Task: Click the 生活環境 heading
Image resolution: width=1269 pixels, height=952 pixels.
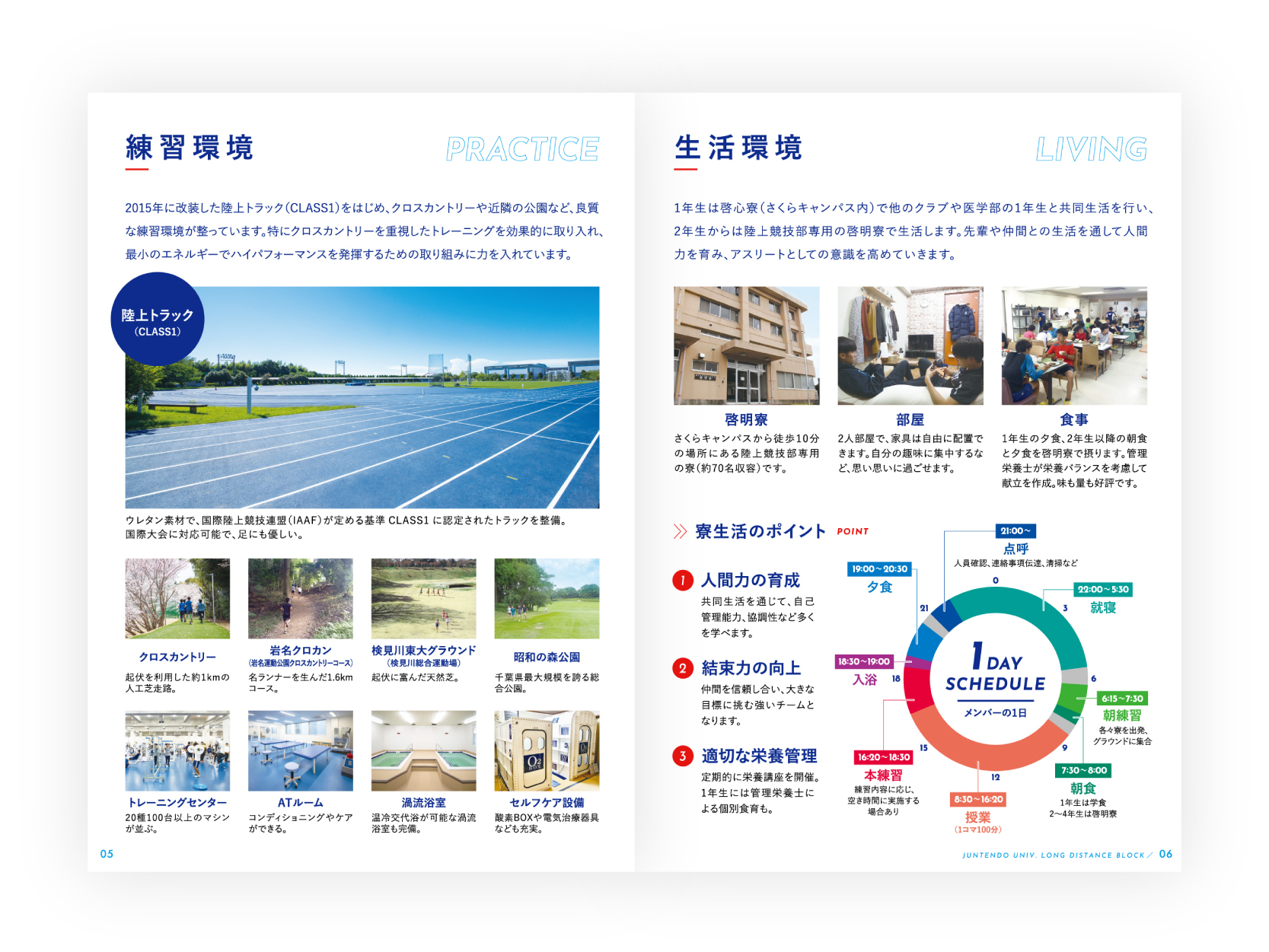Action: [x=738, y=148]
